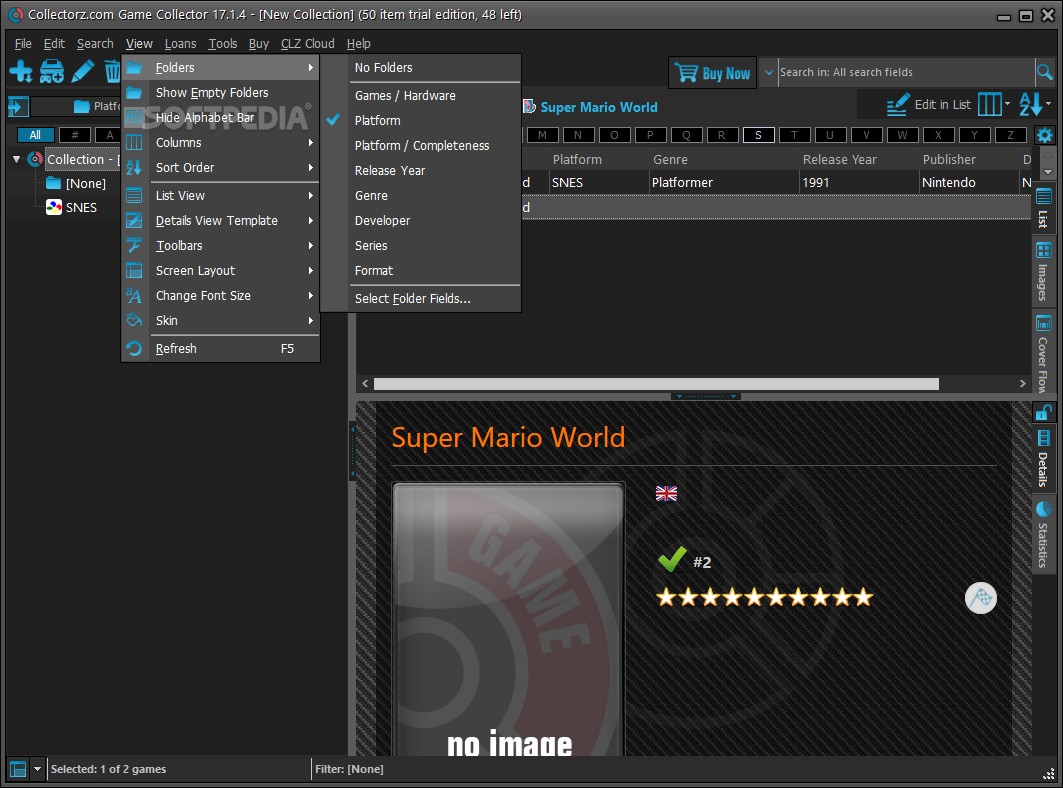Click the alphabet bar settings gear
This screenshot has width=1063, height=788.
click(1044, 135)
